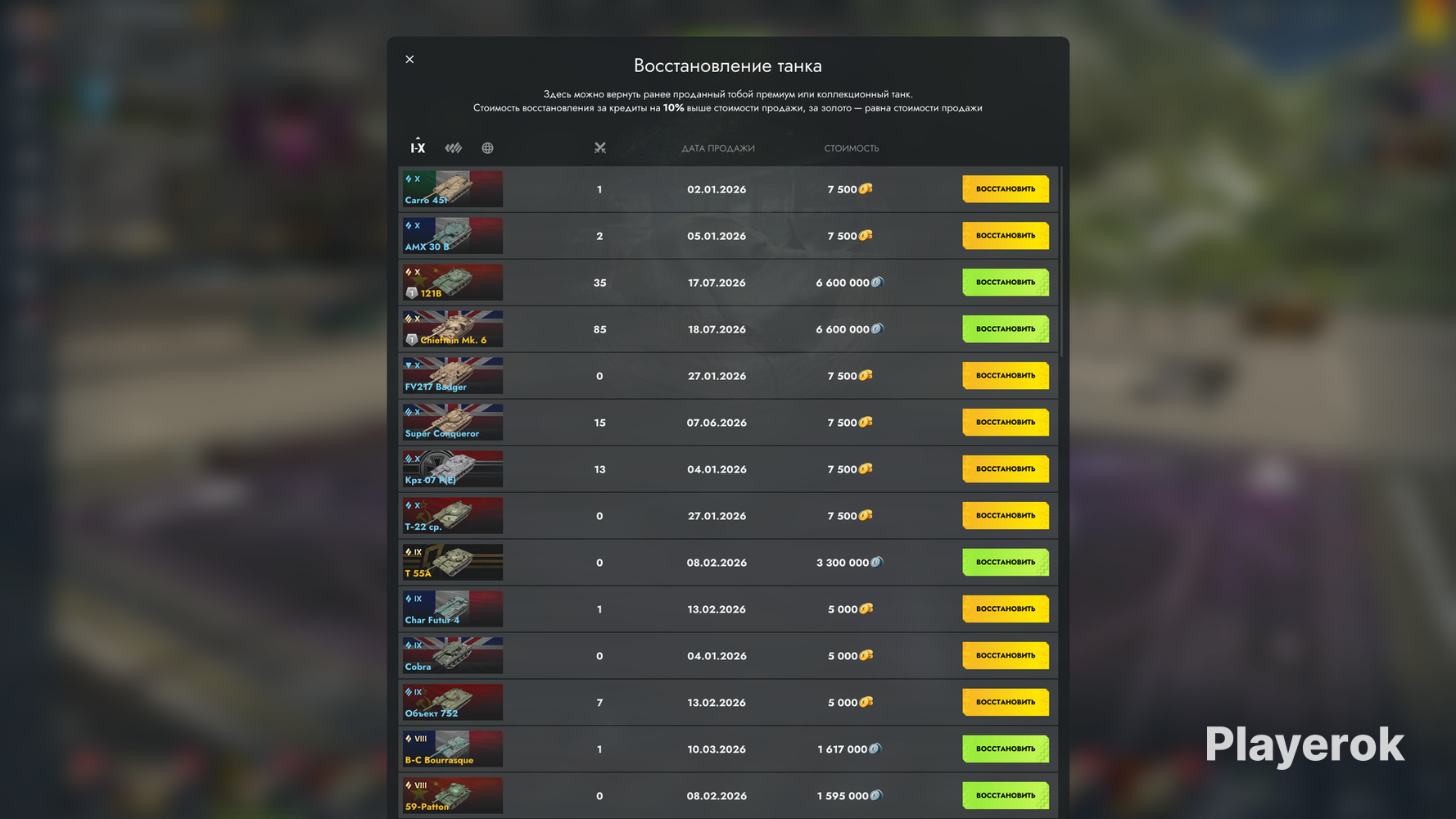This screenshot has height=819, width=1456.
Task: Click the gold coin icon for Объект 752
Action: pyautogui.click(x=866, y=702)
